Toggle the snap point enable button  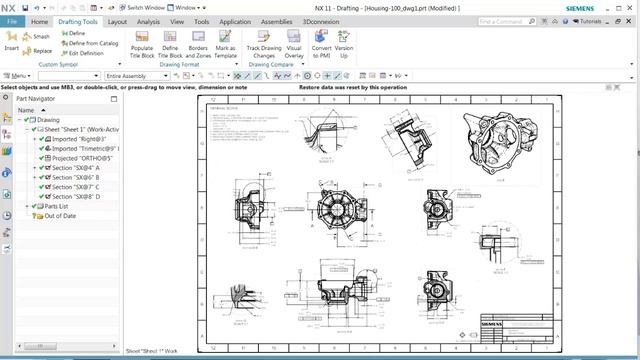(x=237, y=76)
